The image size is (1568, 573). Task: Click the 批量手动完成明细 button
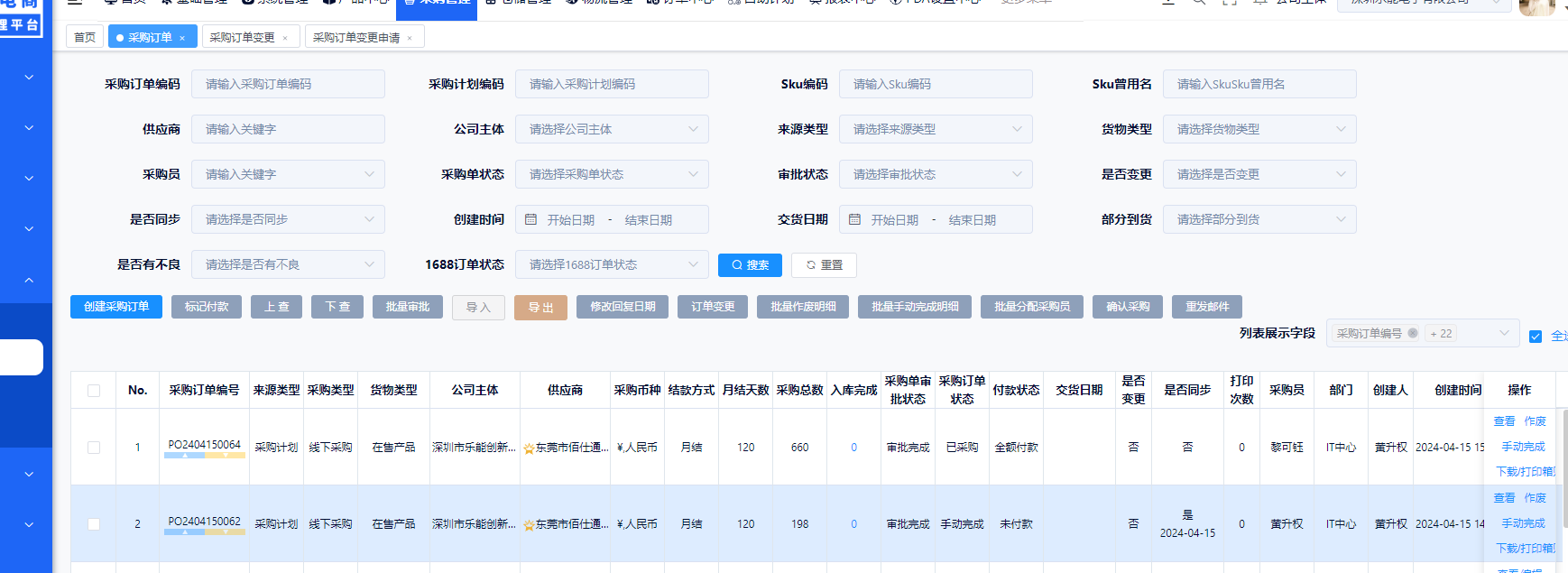click(x=915, y=307)
